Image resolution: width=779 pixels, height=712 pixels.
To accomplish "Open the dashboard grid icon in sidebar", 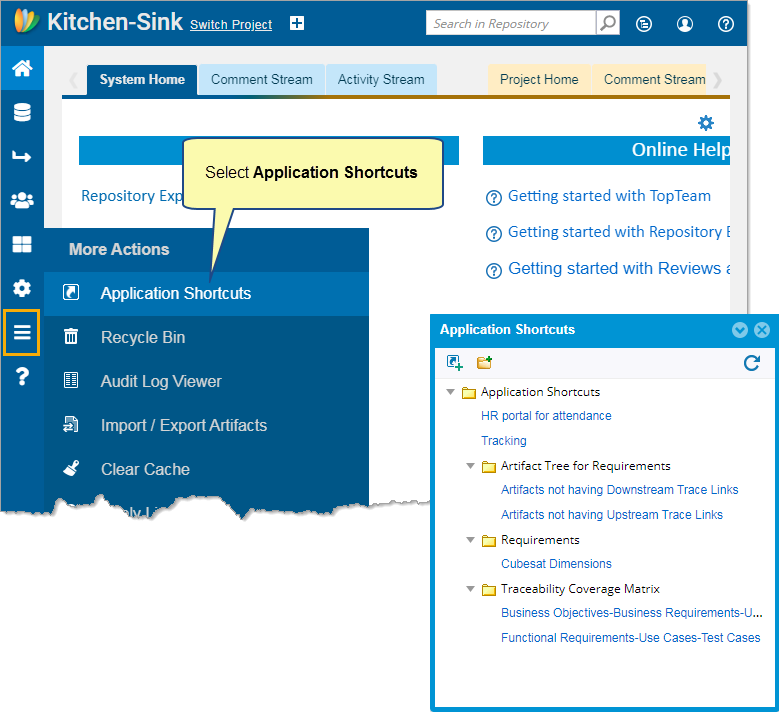I will pyautogui.click(x=22, y=244).
